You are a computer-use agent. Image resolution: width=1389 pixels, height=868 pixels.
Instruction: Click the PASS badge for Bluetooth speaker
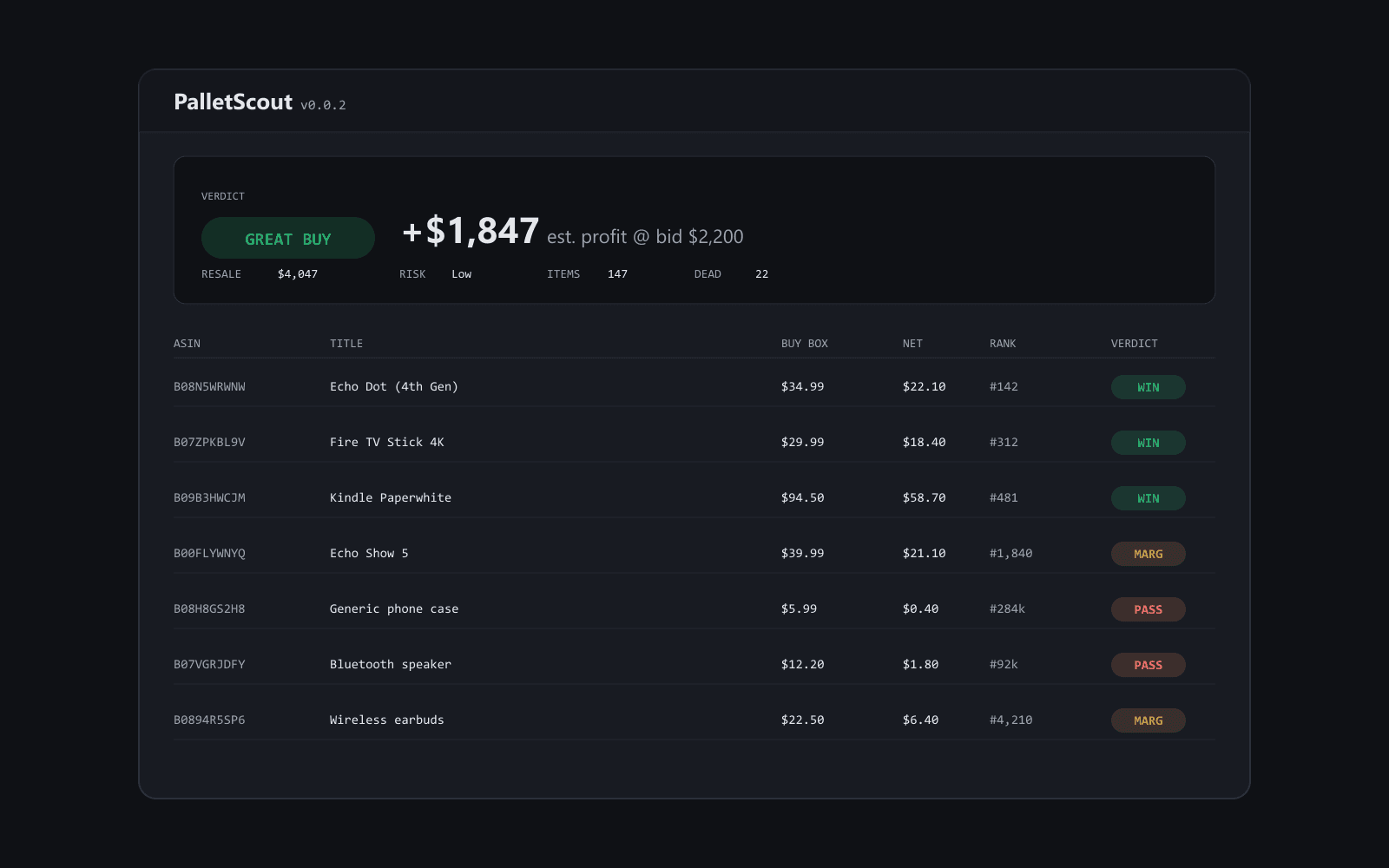coord(1149,665)
